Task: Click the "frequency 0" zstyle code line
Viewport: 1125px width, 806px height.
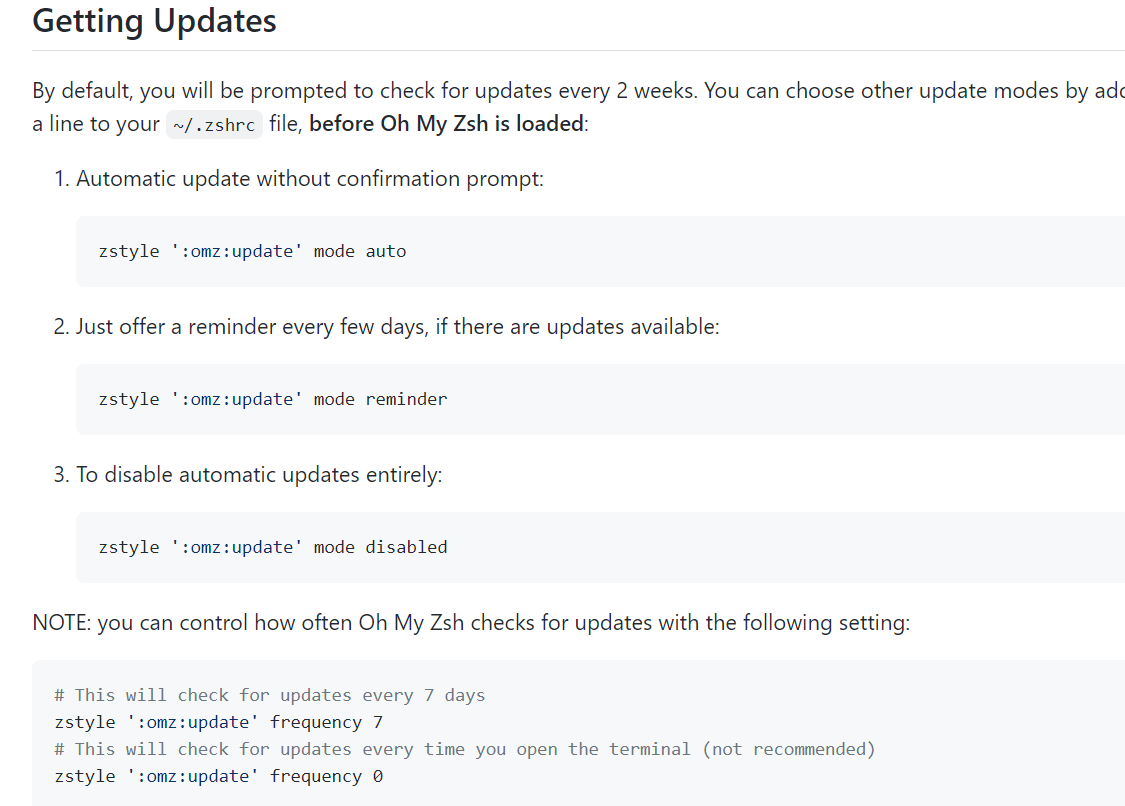Action: [x=219, y=776]
